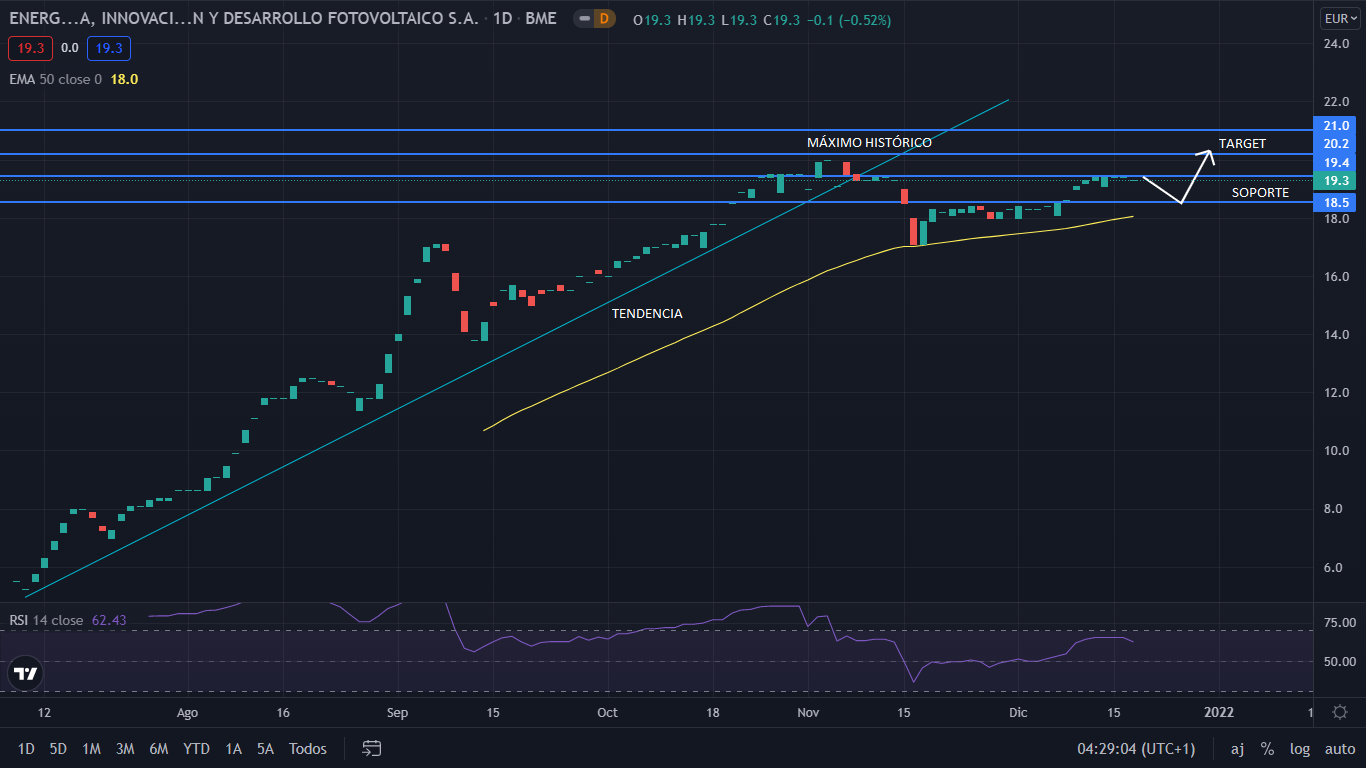Click the blue 19.3 buy price box
Image resolution: width=1366 pixels, height=768 pixels.
(108, 48)
